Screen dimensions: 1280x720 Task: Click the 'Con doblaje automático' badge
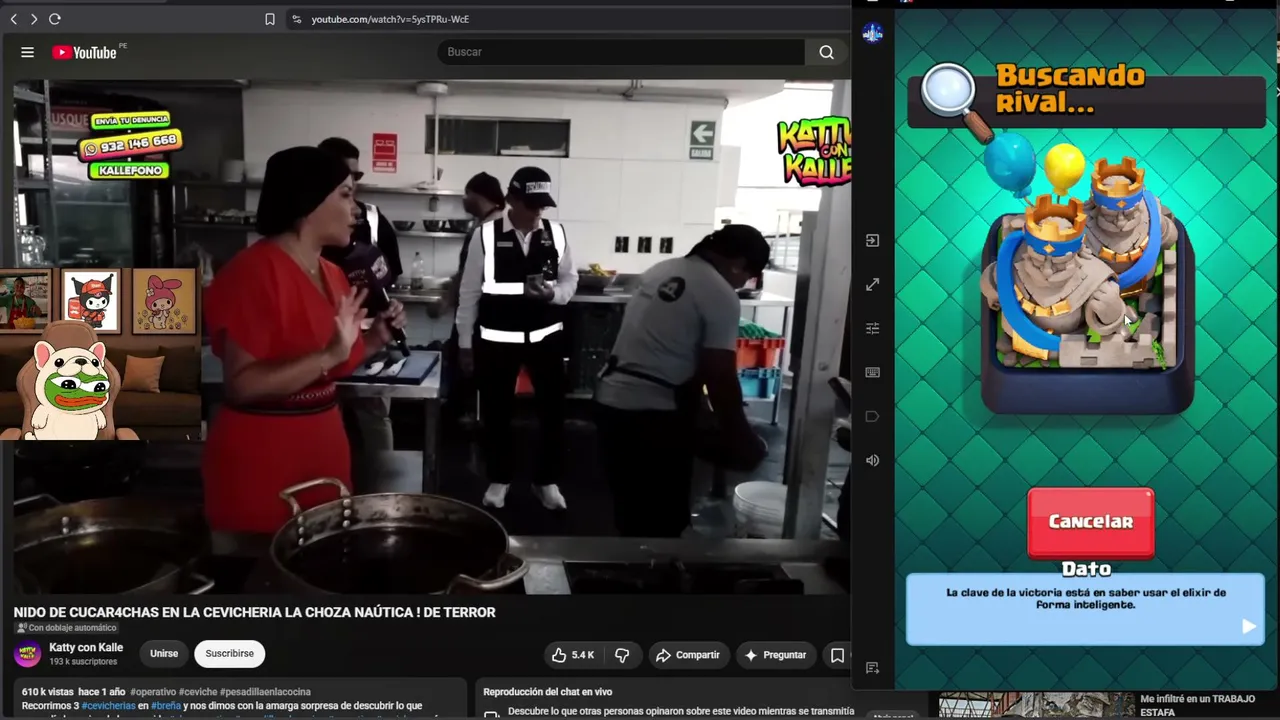[66, 628]
